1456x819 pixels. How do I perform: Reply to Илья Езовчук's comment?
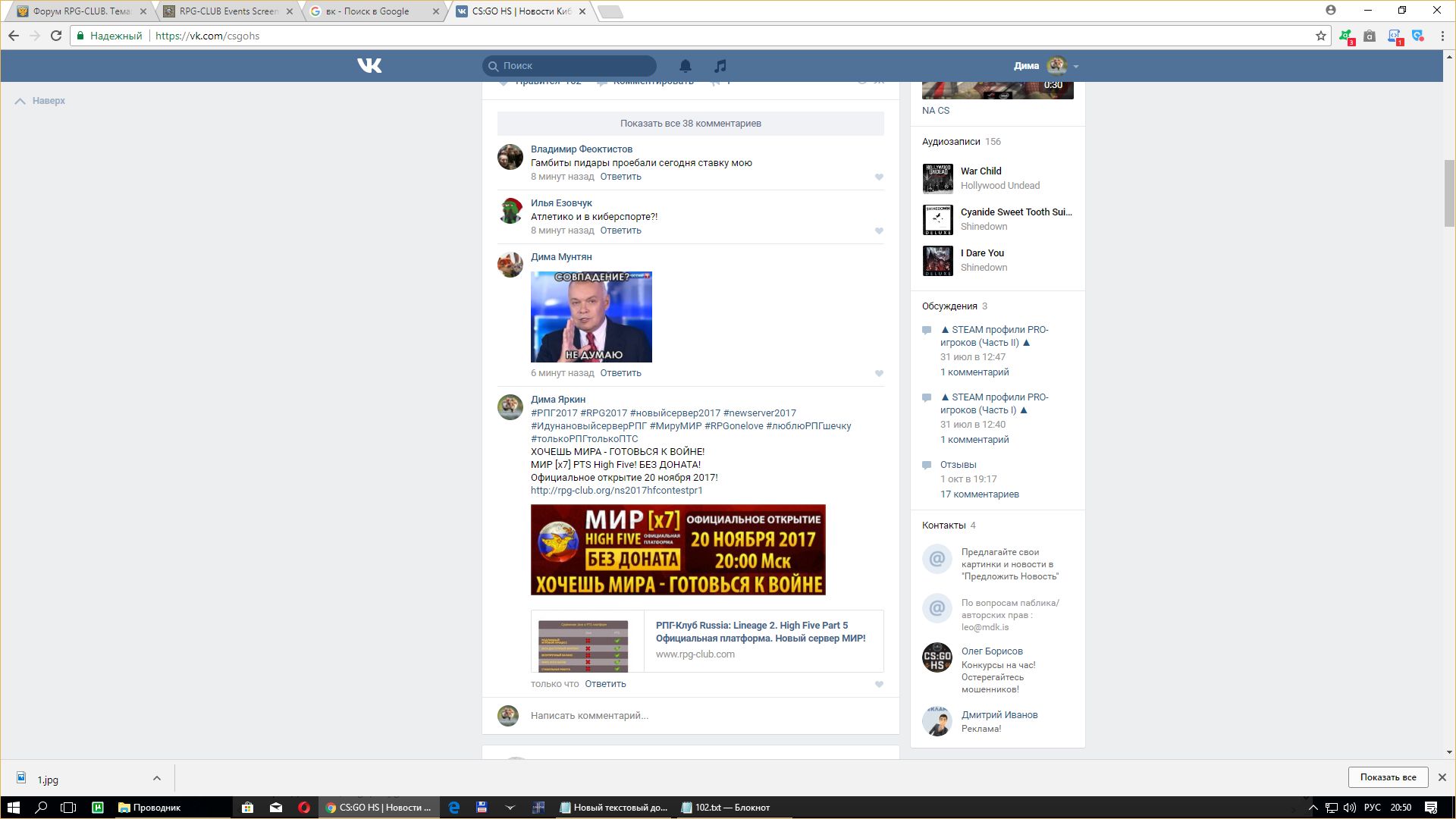[620, 231]
